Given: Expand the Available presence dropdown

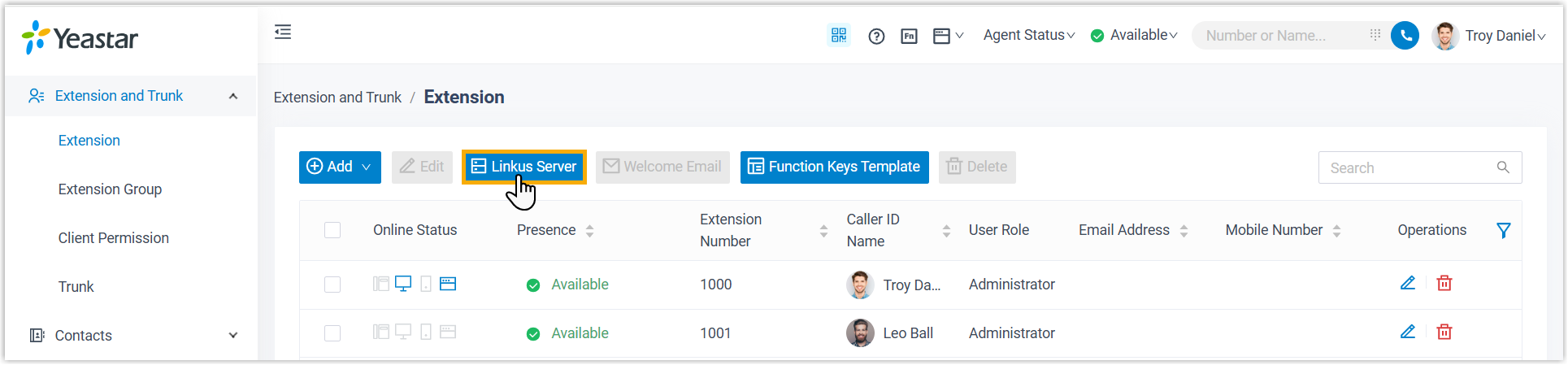Looking at the screenshot, I should tap(1134, 35).
